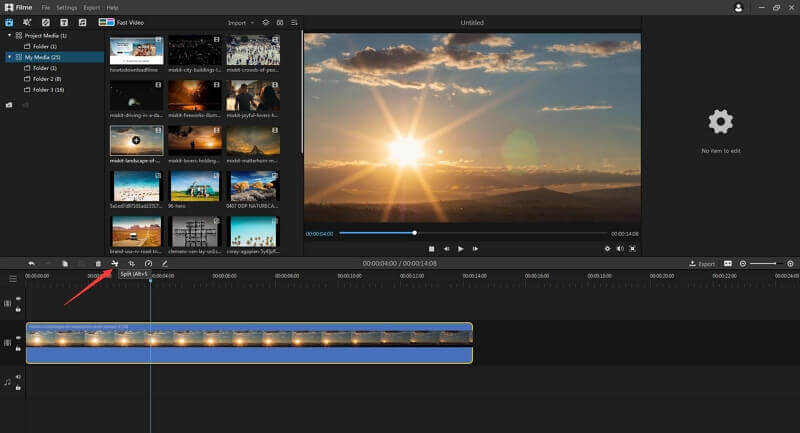The height and width of the screenshot is (433, 800).
Task: Click the Undo arrow in timeline toolbar
Action: (x=32, y=264)
